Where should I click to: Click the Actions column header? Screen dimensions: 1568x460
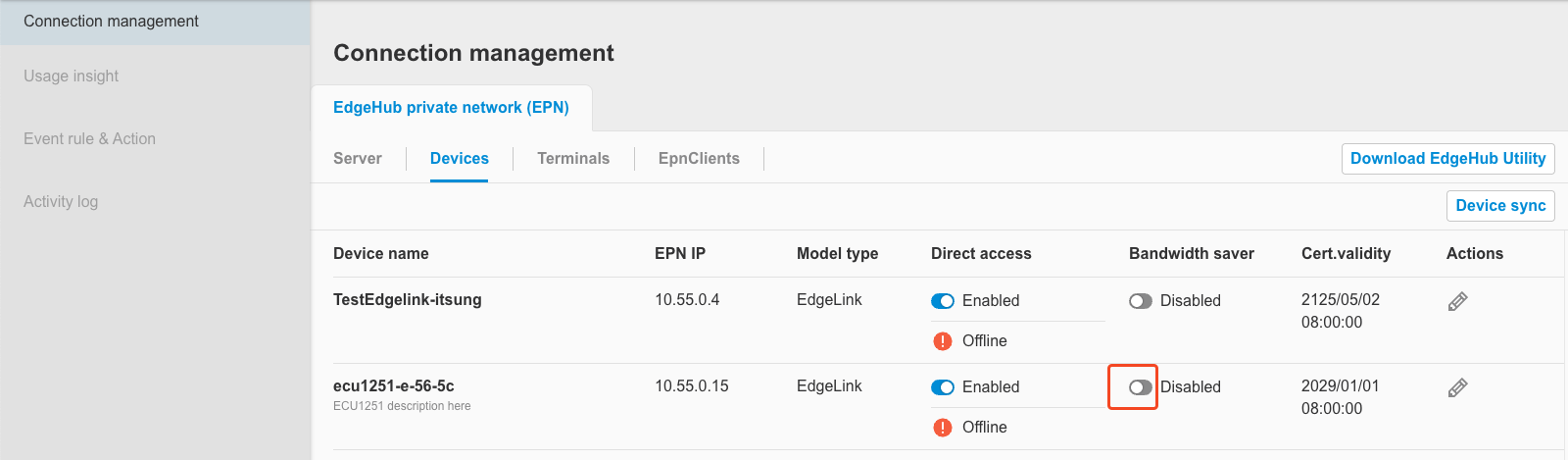[x=1475, y=254]
